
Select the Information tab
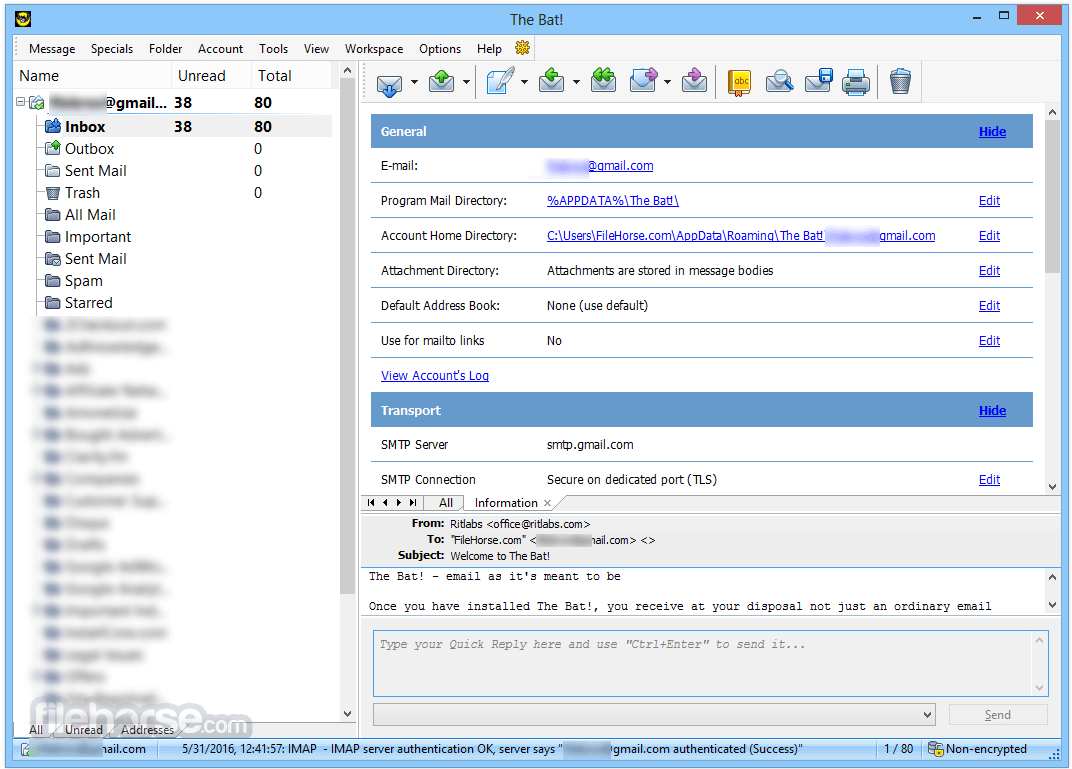(506, 502)
